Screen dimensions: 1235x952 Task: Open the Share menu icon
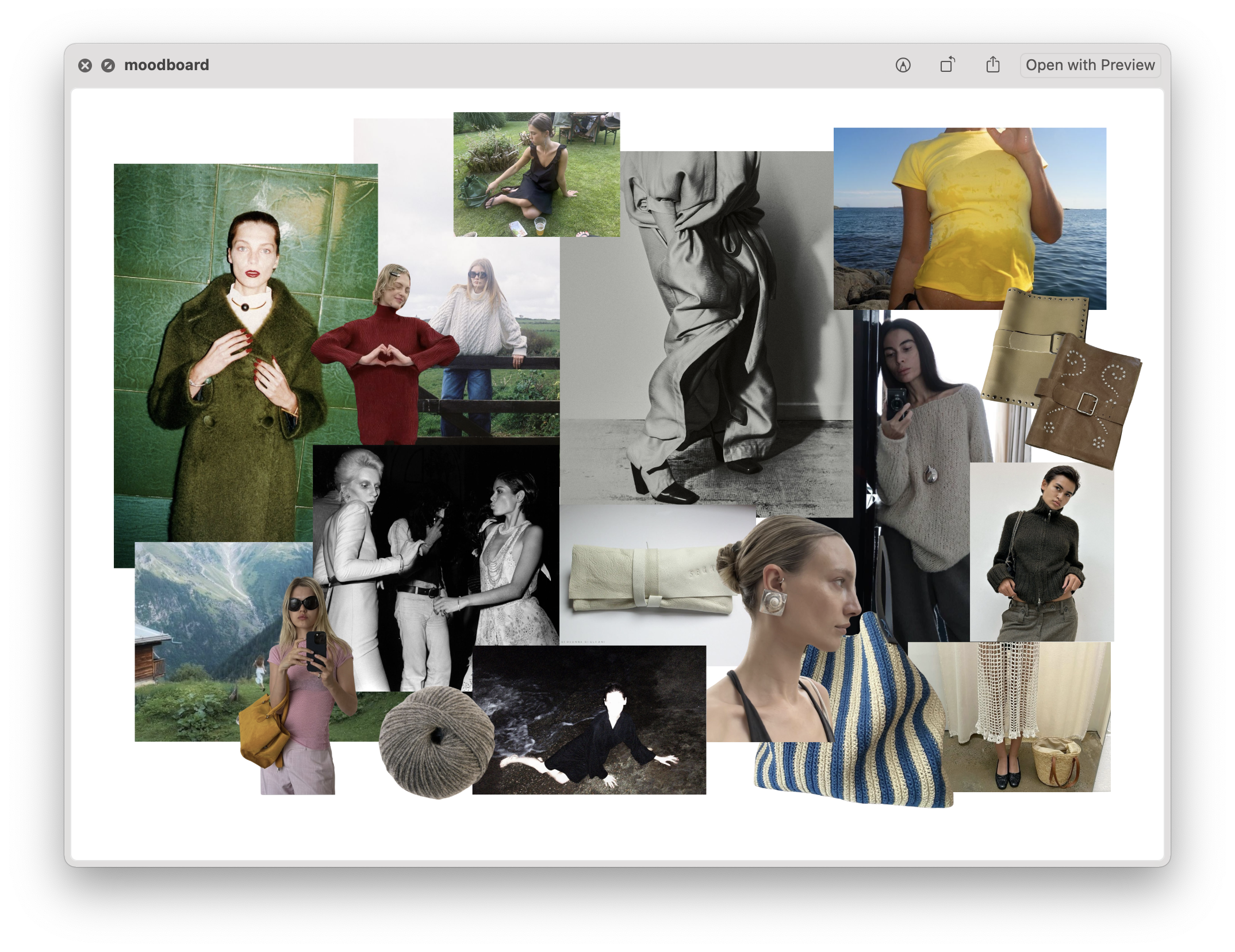click(993, 65)
